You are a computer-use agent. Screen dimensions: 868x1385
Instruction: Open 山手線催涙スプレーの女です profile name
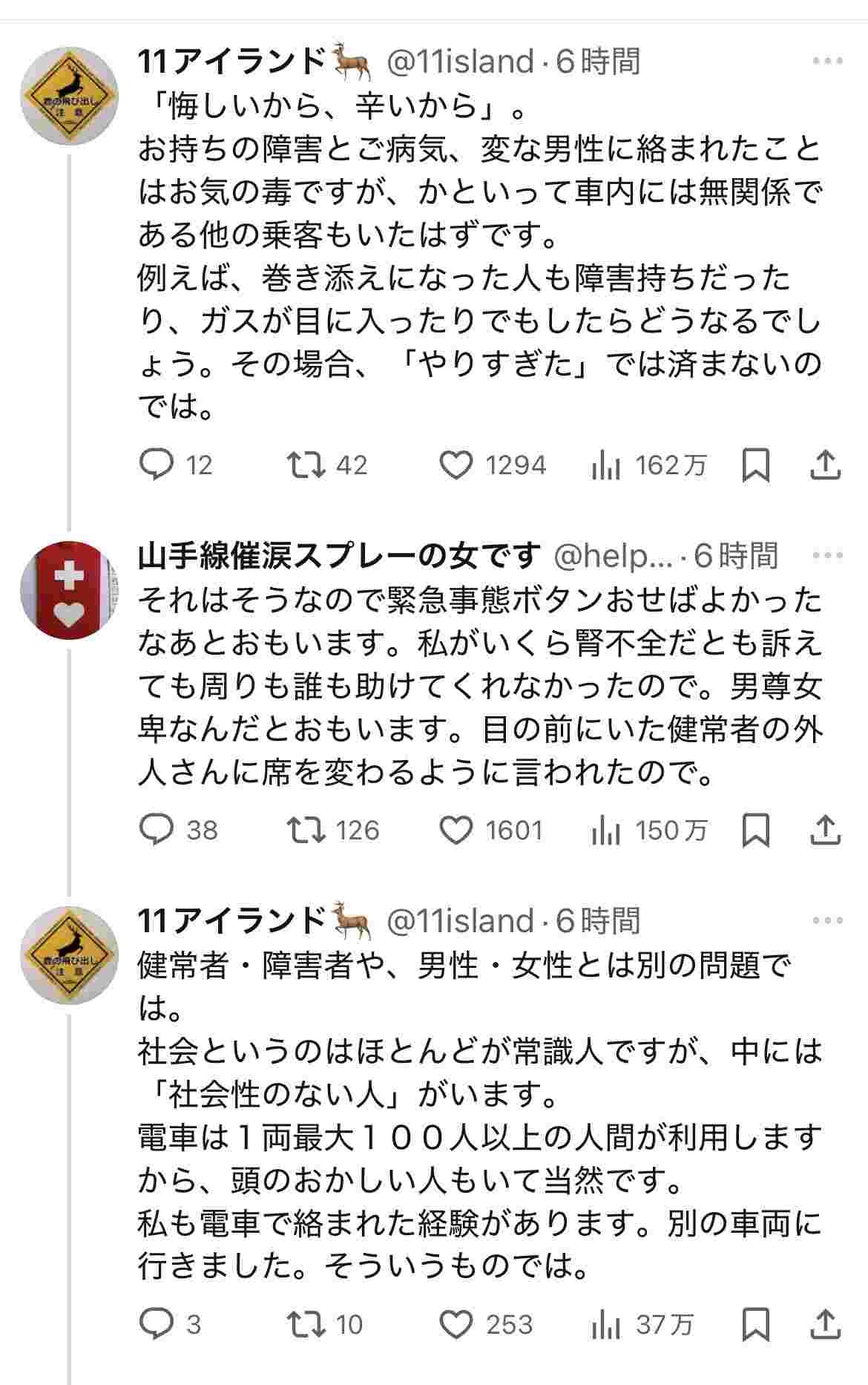coord(338,556)
